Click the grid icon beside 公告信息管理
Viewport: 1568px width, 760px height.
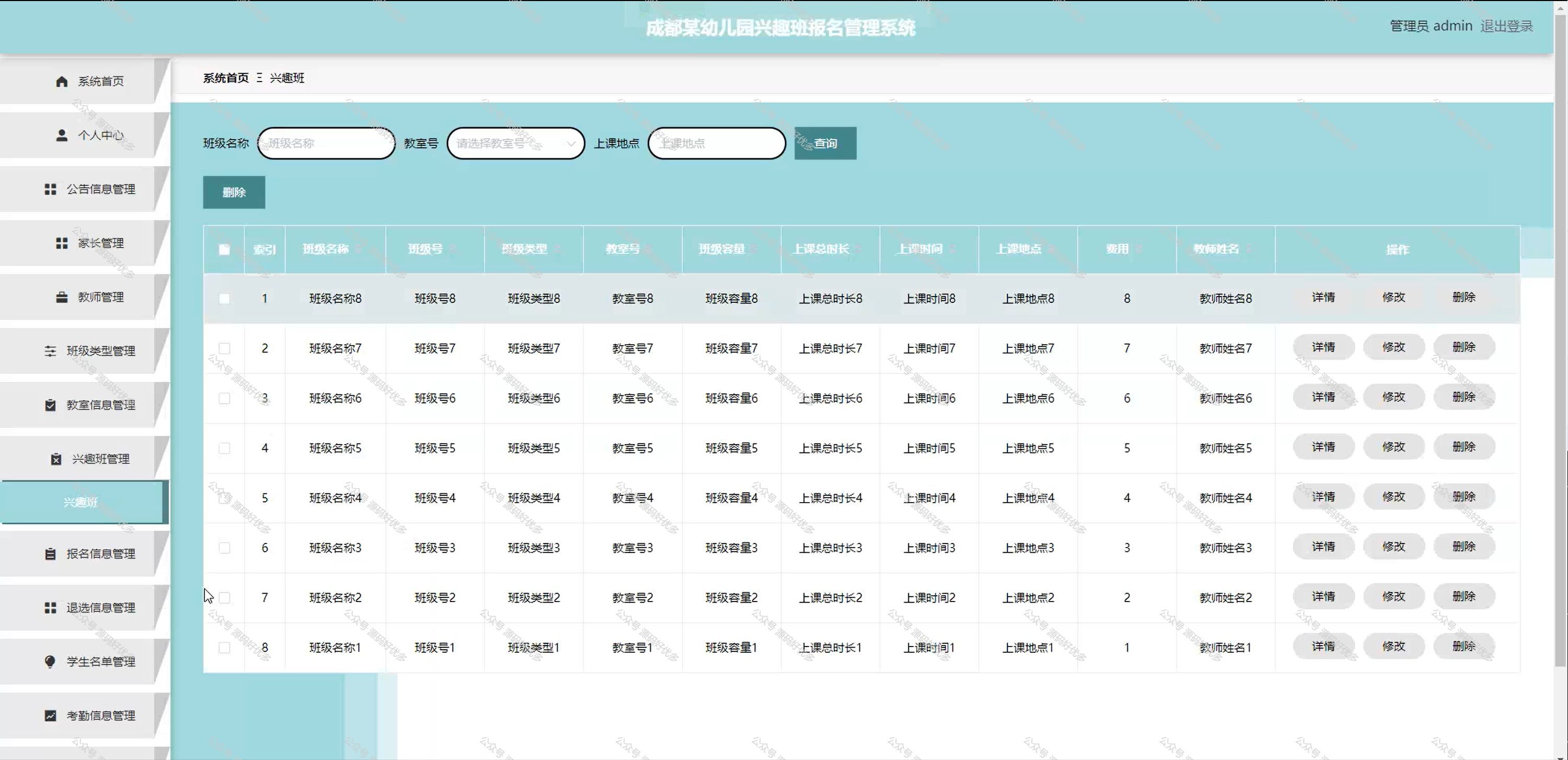pos(51,189)
